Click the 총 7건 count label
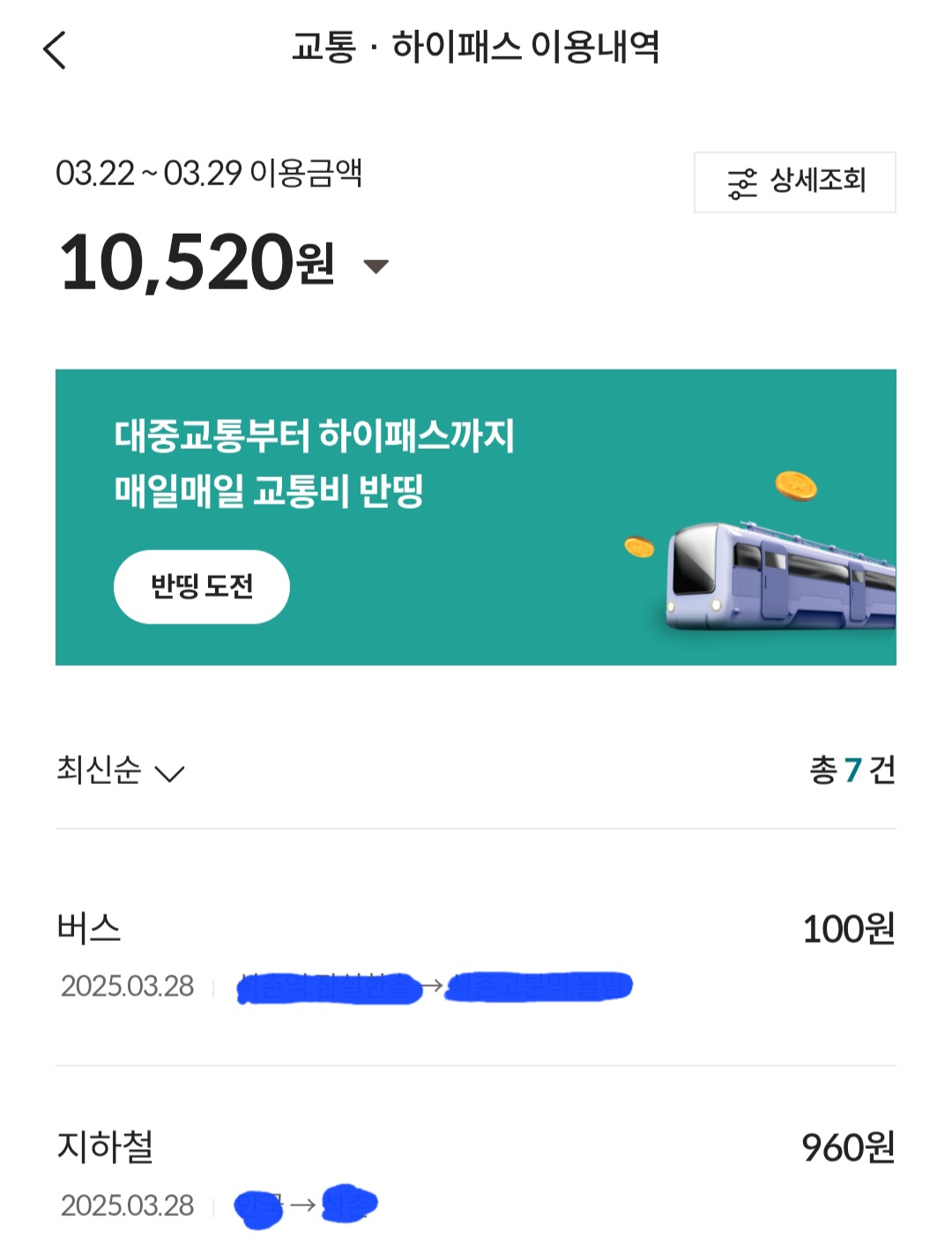Screen dimensions: 952x1254 (852, 771)
